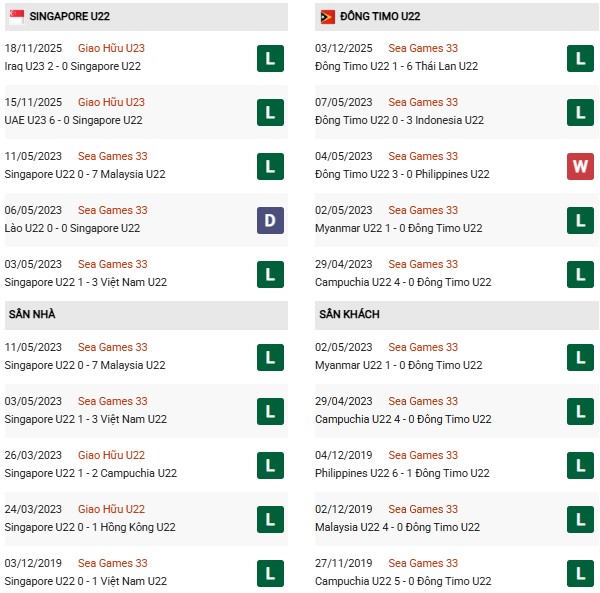Image resolution: width=600 pixels, height=593 pixels.
Task: Click L badge for UAE U23 match
Action: coord(269,112)
